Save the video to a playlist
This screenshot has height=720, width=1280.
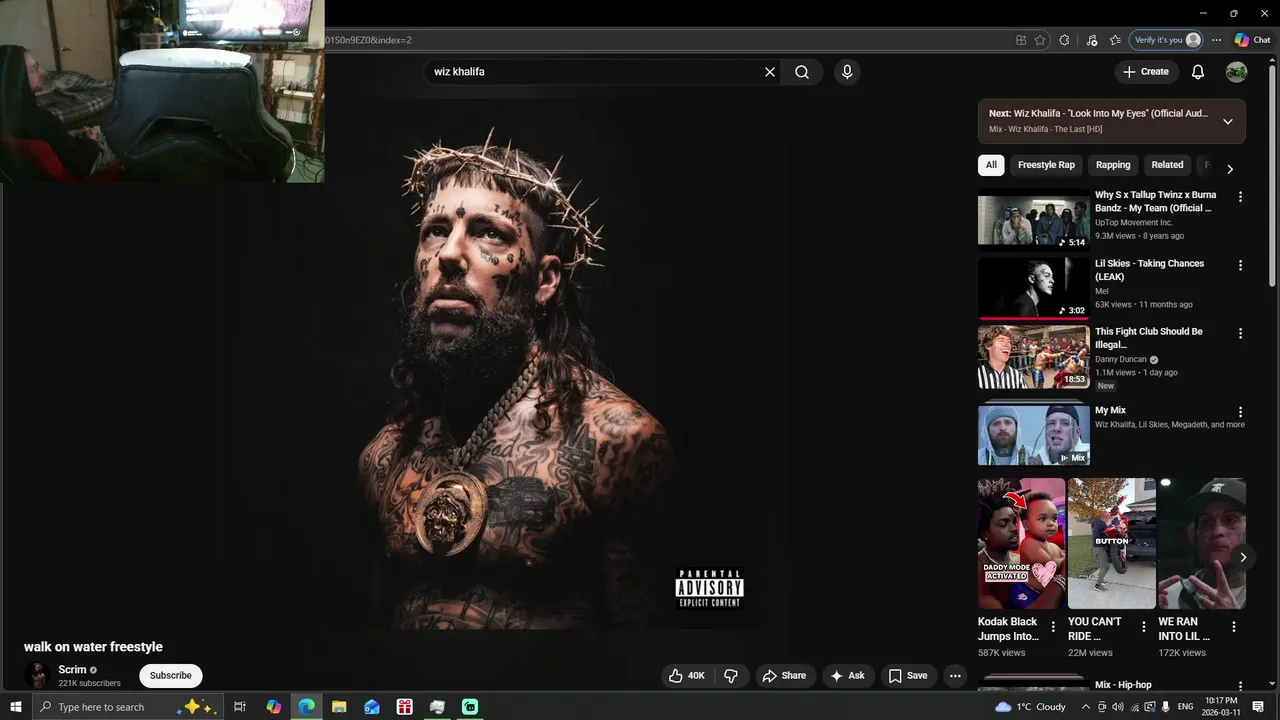coord(908,676)
